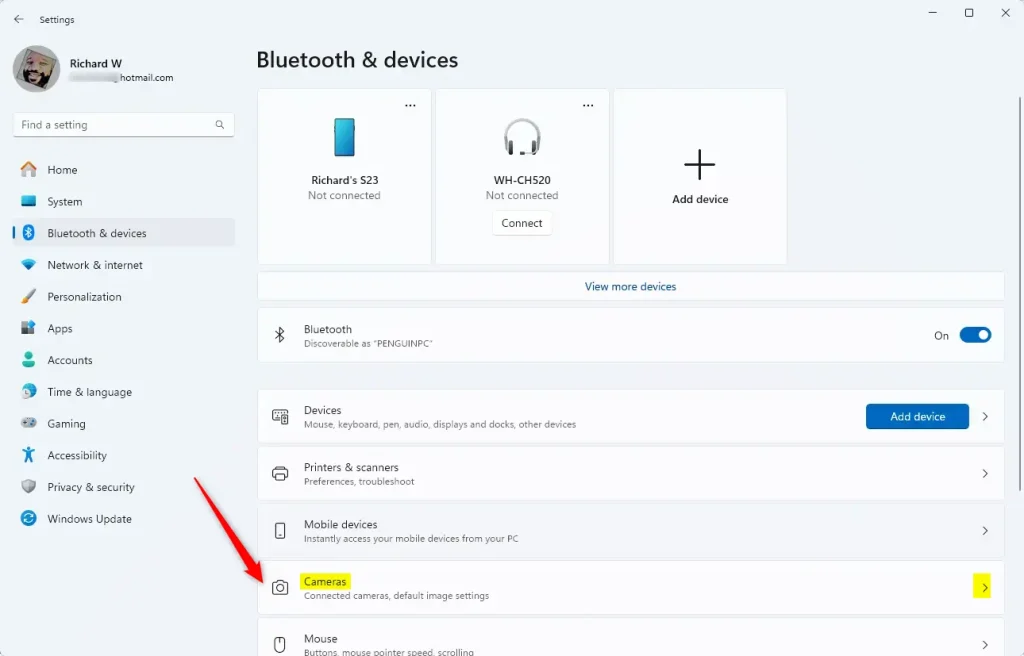Expand the Devices row chevron
This screenshot has height=656, width=1024.
tap(985, 417)
